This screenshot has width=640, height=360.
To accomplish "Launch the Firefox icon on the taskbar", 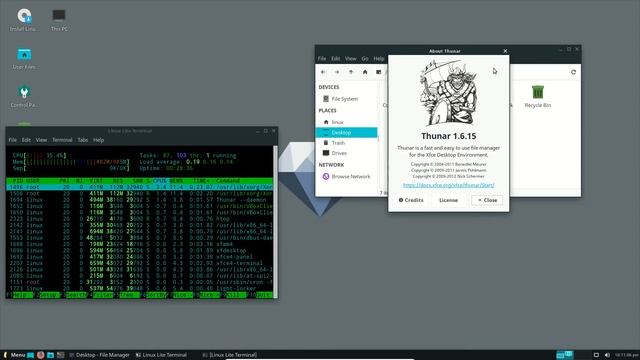I will pyautogui.click(x=40, y=355).
